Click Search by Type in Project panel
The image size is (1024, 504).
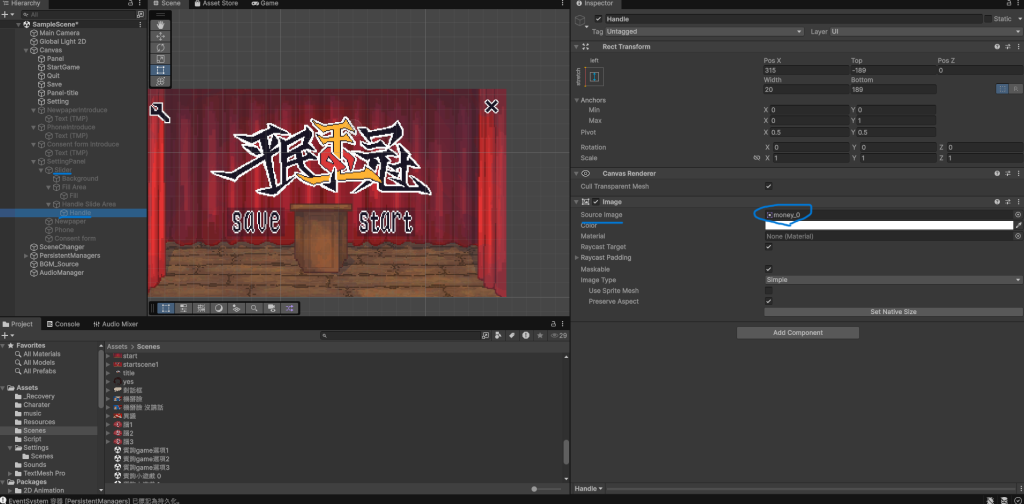click(498, 335)
